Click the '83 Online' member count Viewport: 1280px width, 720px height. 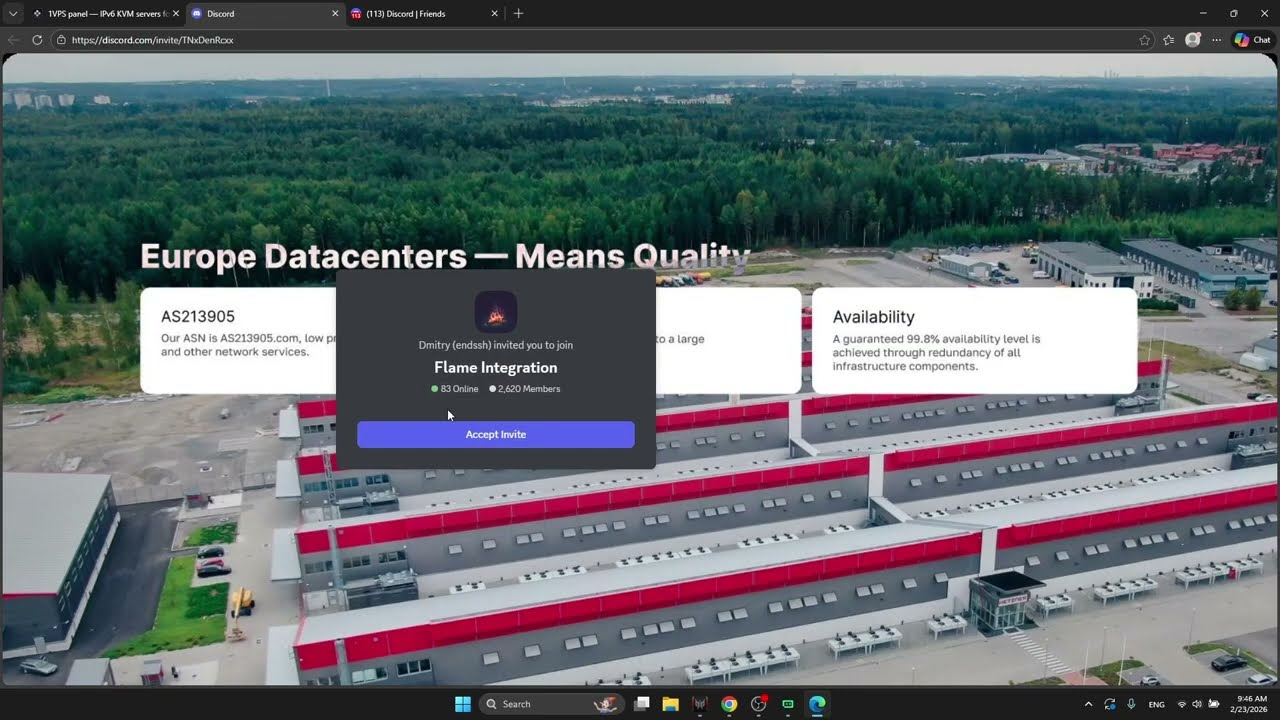click(455, 388)
